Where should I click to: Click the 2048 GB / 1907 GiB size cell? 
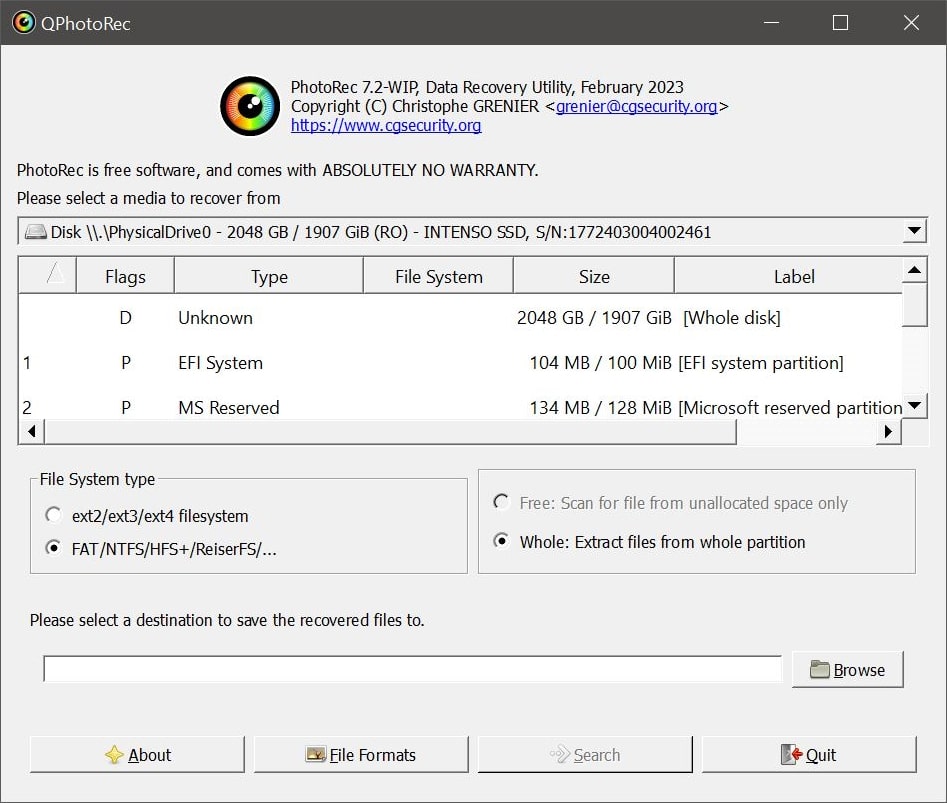(594, 318)
